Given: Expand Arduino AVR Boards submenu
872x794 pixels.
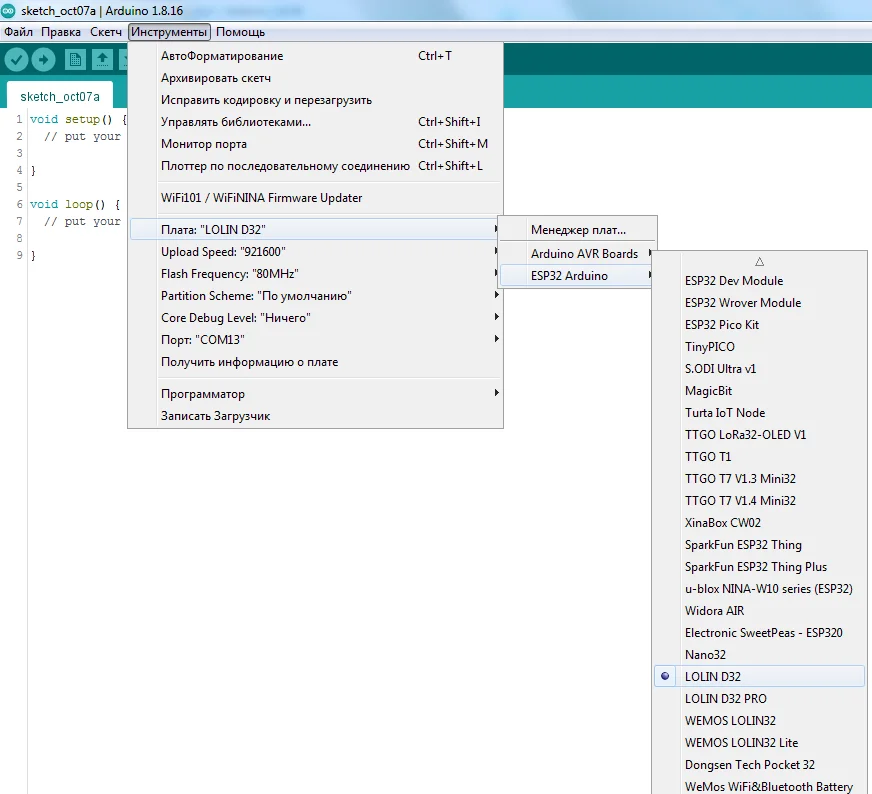Looking at the screenshot, I should [x=577, y=254].
